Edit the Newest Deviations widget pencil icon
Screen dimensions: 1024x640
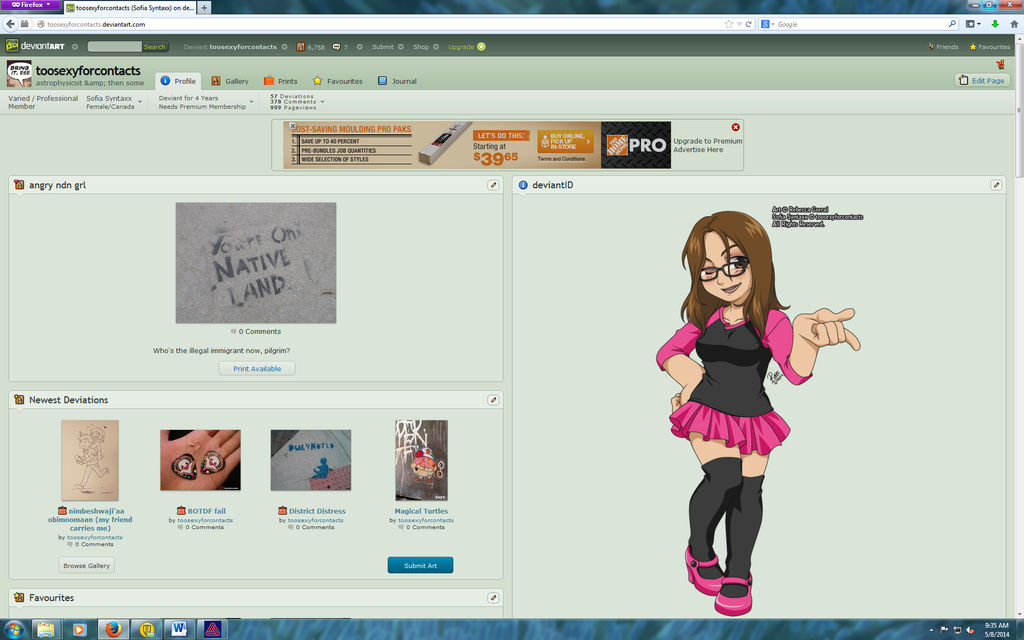[x=493, y=400]
